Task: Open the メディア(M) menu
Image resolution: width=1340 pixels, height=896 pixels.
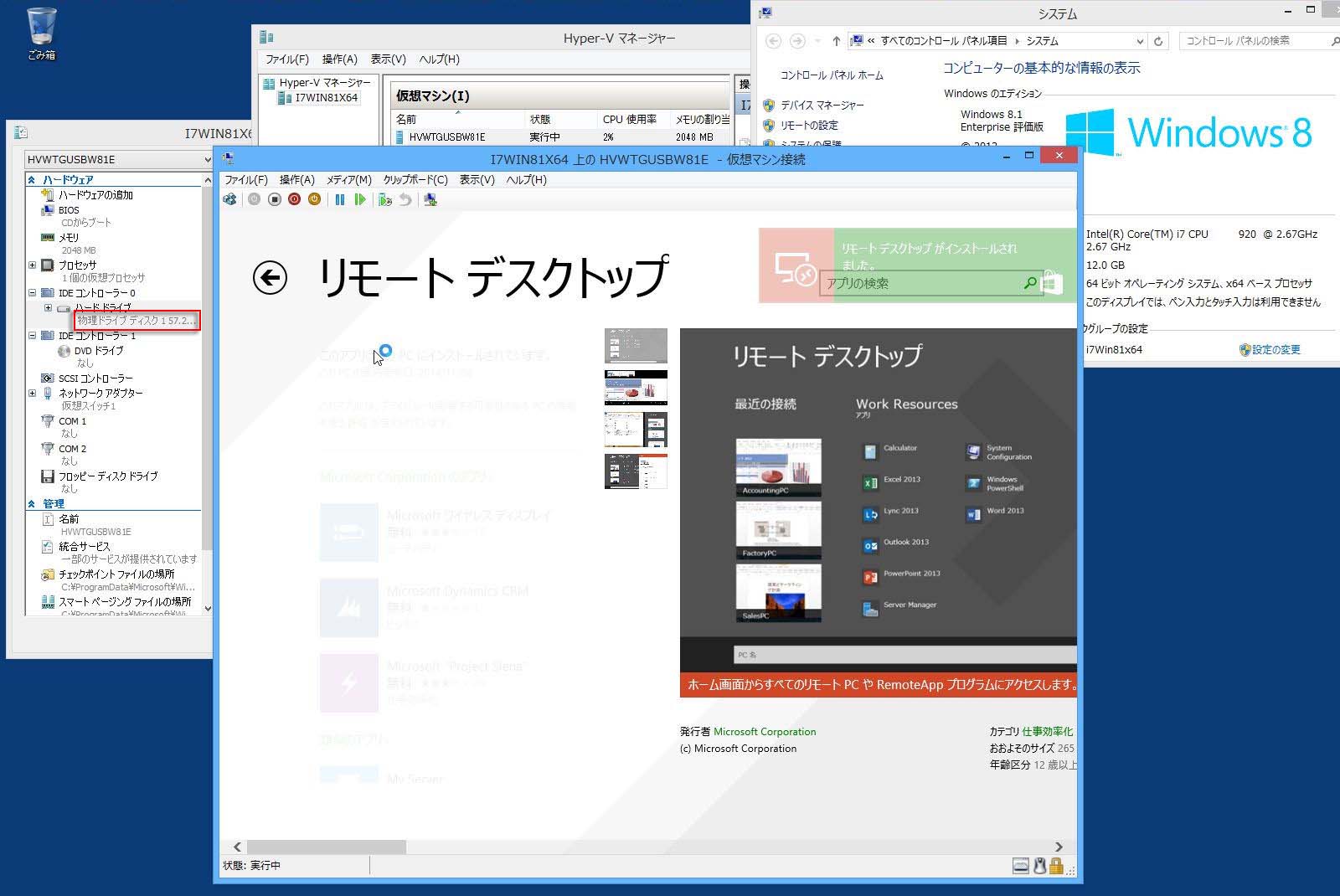Action: click(348, 180)
